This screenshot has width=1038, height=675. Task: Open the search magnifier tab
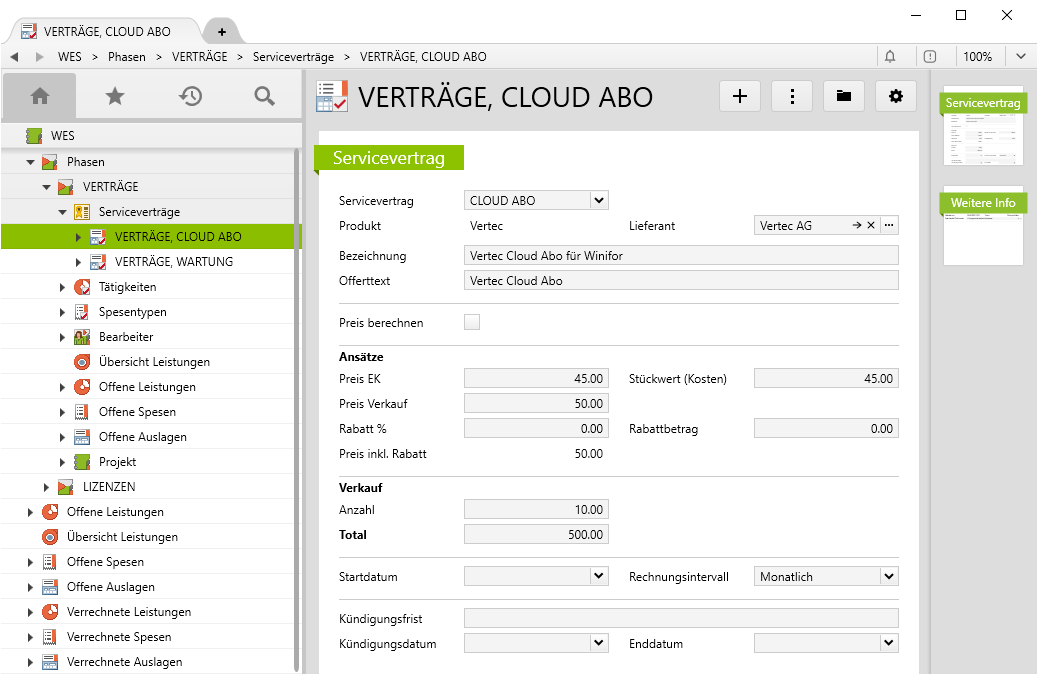(264, 96)
